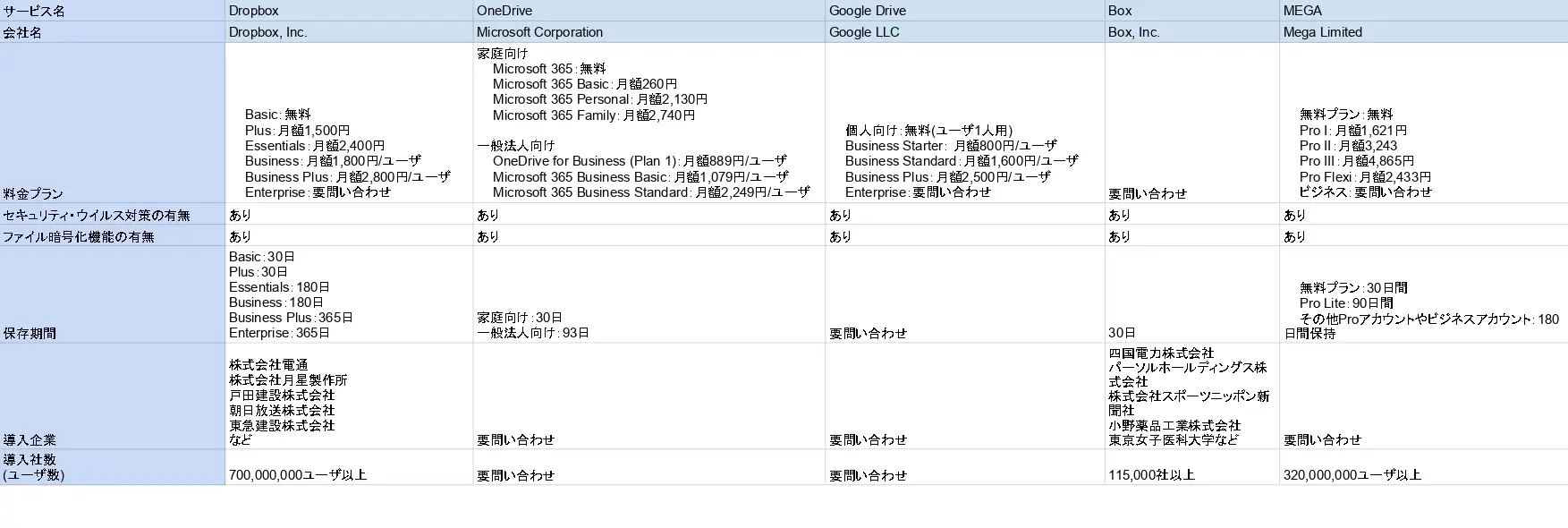Select the サービス名 header cell
Image resolution: width=1568 pixels, height=528 pixels.
112,11
